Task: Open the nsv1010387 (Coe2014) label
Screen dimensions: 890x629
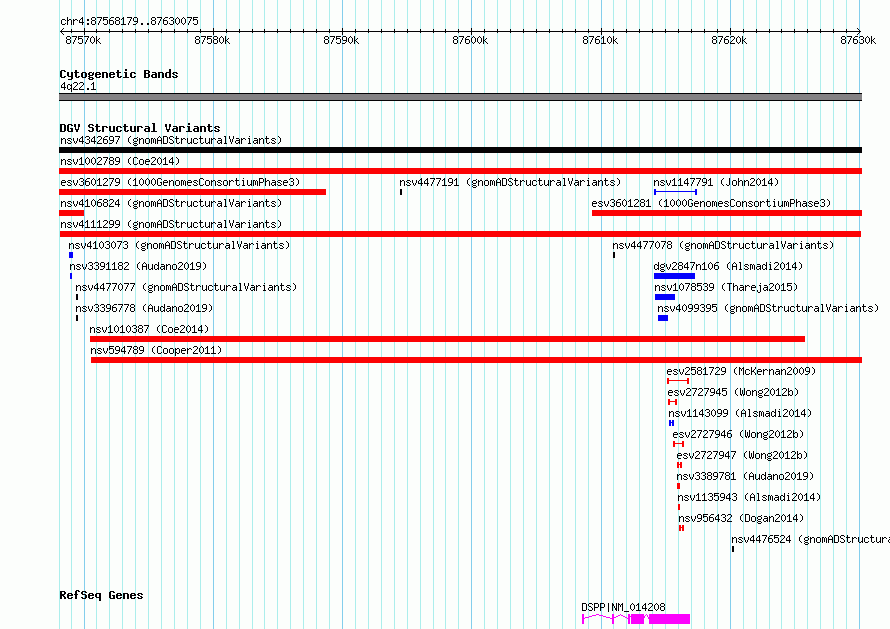Action: point(149,329)
